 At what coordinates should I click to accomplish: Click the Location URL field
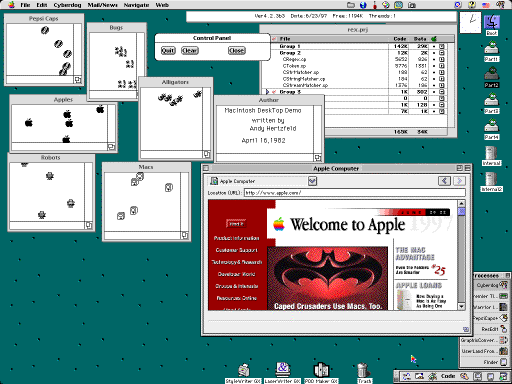pyautogui.click(x=355, y=193)
